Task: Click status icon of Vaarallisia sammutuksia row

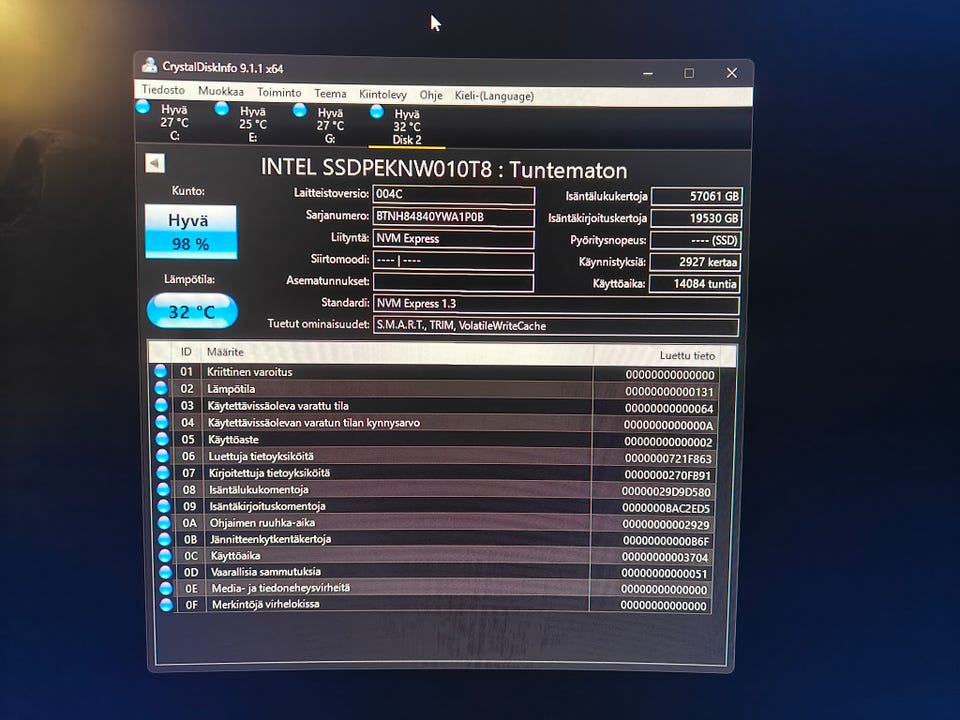Action: 165,572
